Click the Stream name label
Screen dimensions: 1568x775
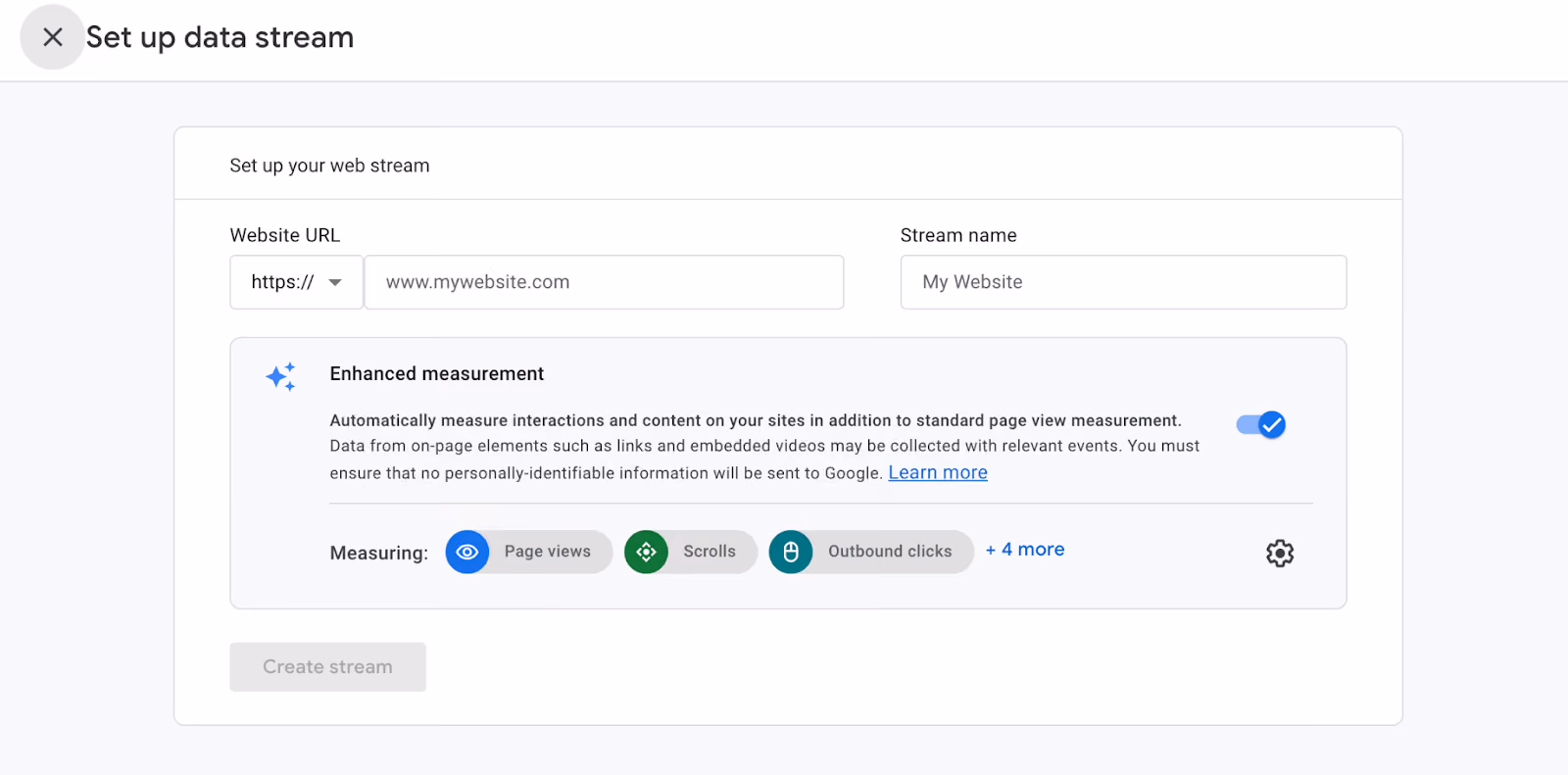tap(958, 235)
